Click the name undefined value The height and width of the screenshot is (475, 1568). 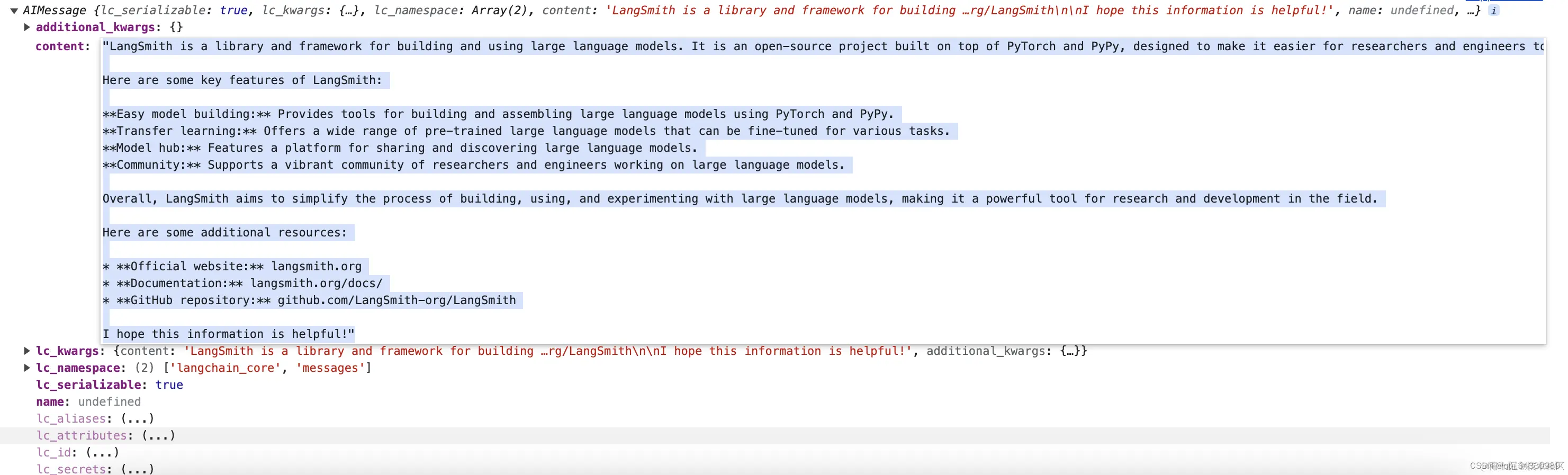click(x=110, y=402)
